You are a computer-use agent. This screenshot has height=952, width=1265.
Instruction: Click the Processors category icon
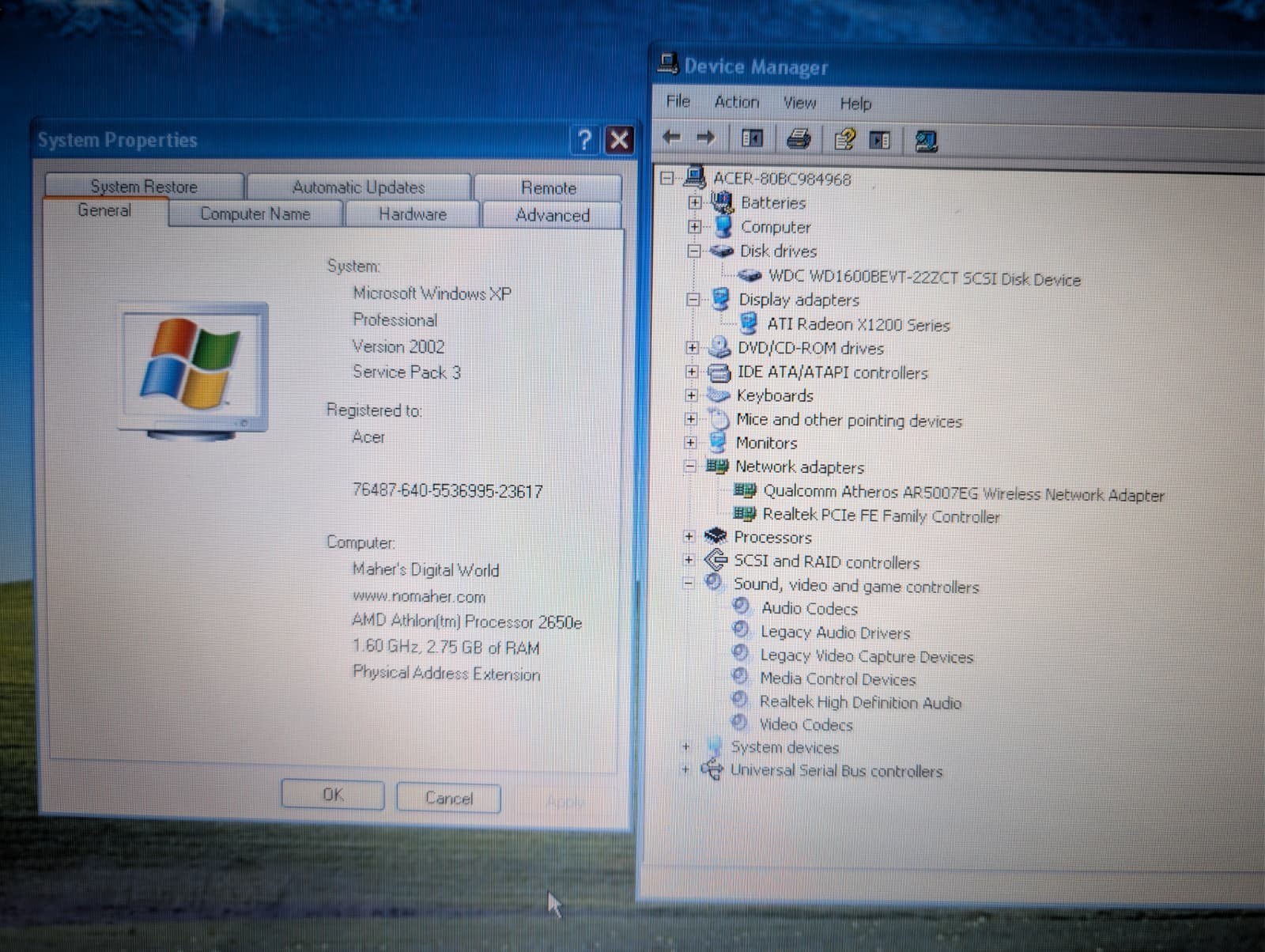click(x=715, y=536)
